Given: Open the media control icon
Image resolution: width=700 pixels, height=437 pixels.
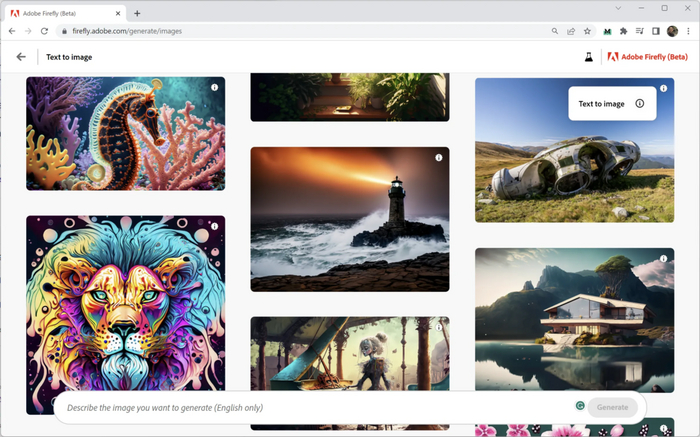Looking at the screenshot, I should click(x=640, y=31).
